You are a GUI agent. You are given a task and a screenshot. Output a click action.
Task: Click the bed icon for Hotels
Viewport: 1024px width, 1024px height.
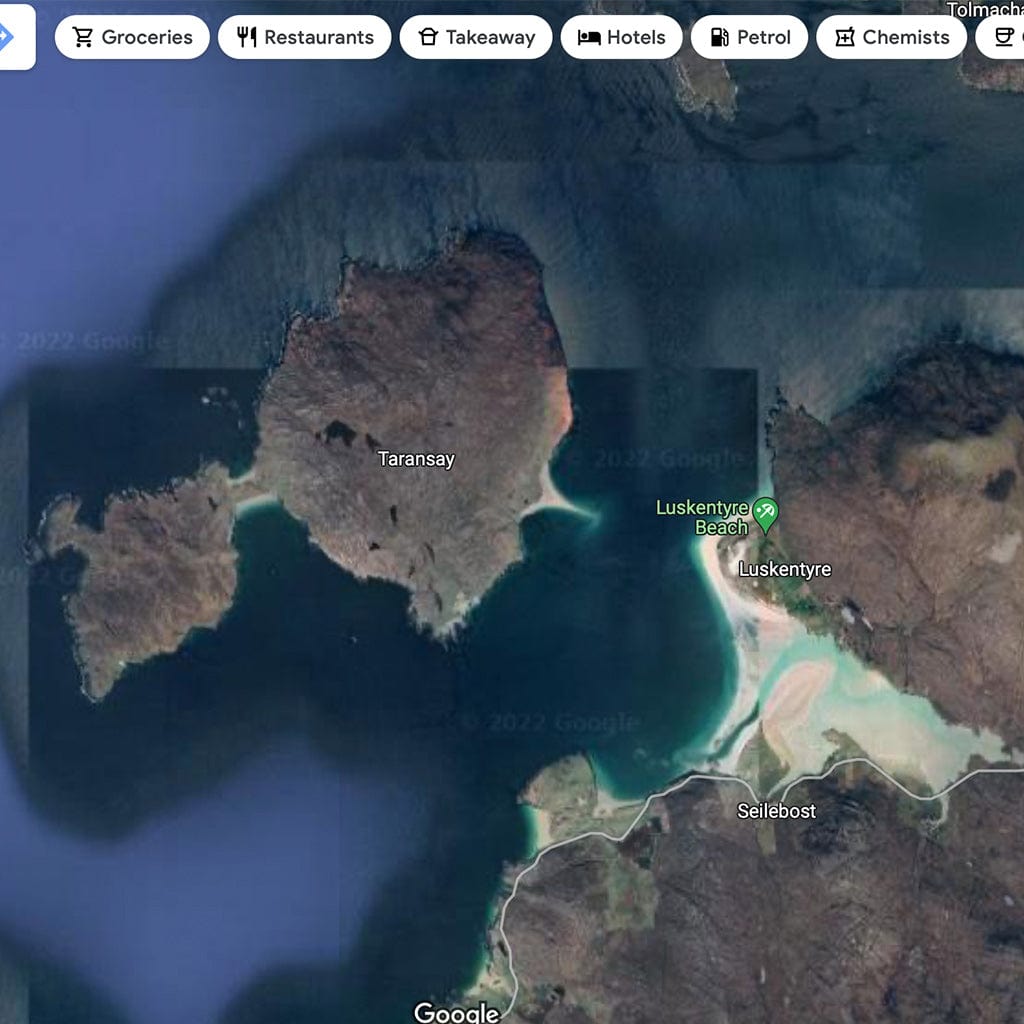(x=589, y=38)
